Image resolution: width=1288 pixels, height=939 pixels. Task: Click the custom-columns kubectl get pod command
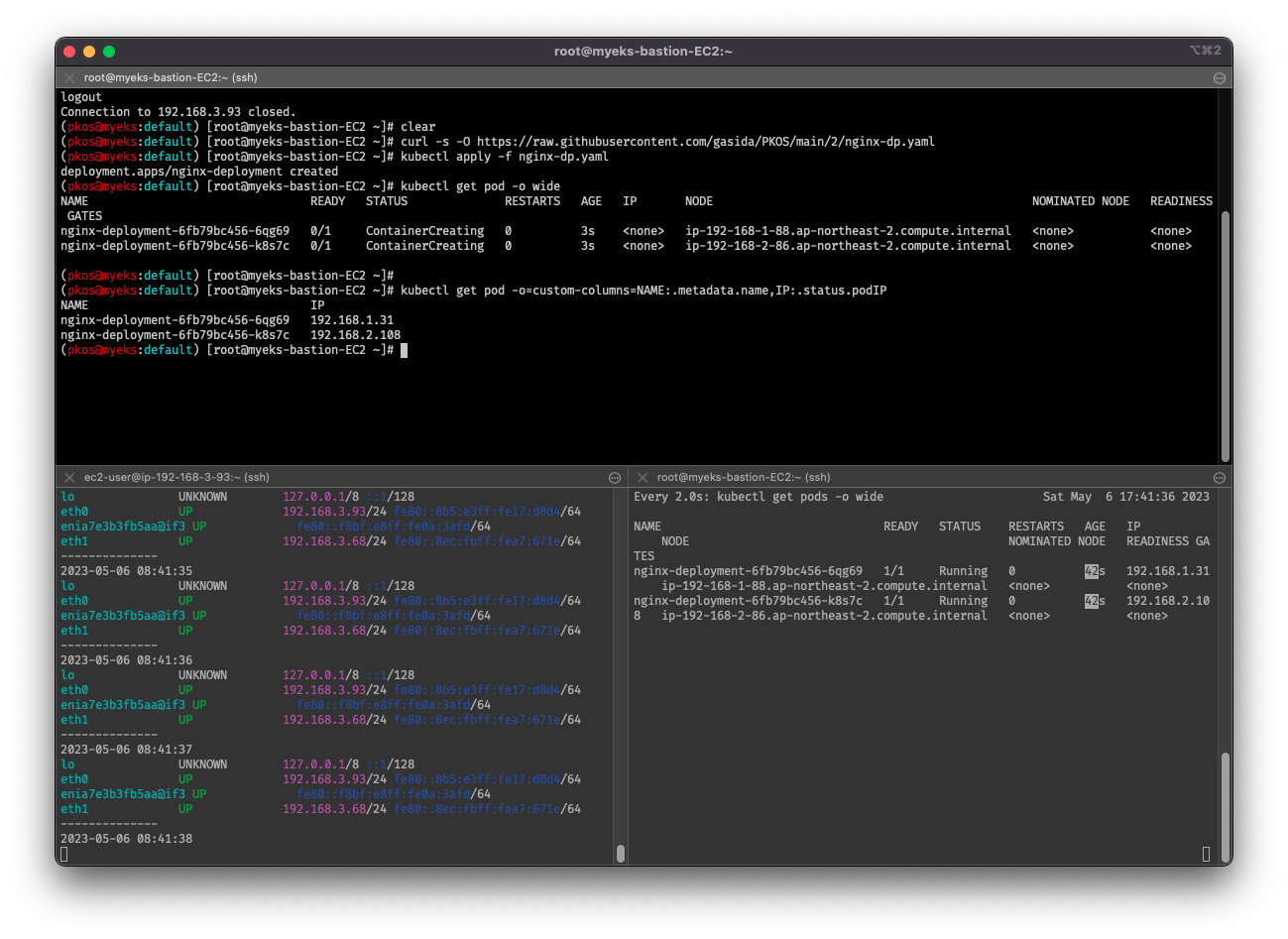point(644,291)
